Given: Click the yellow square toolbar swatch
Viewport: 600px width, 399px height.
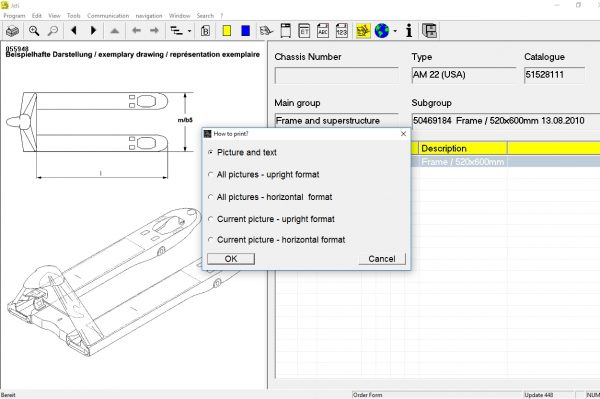Looking at the screenshot, I should pos(227,31).
